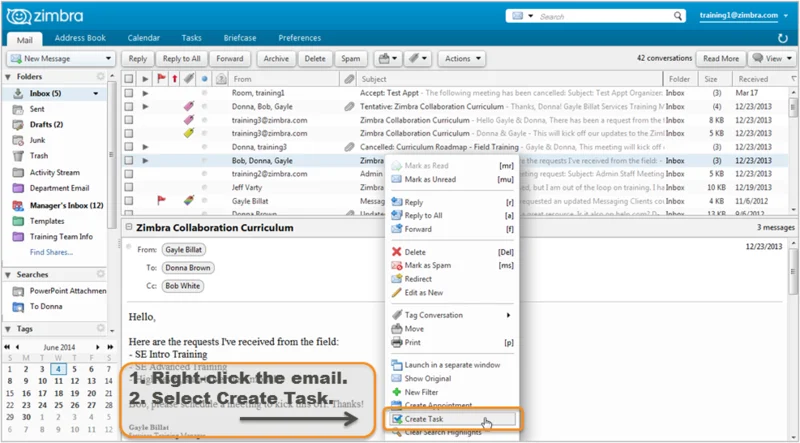Tick the select-all checkbox in the list header

128,78
